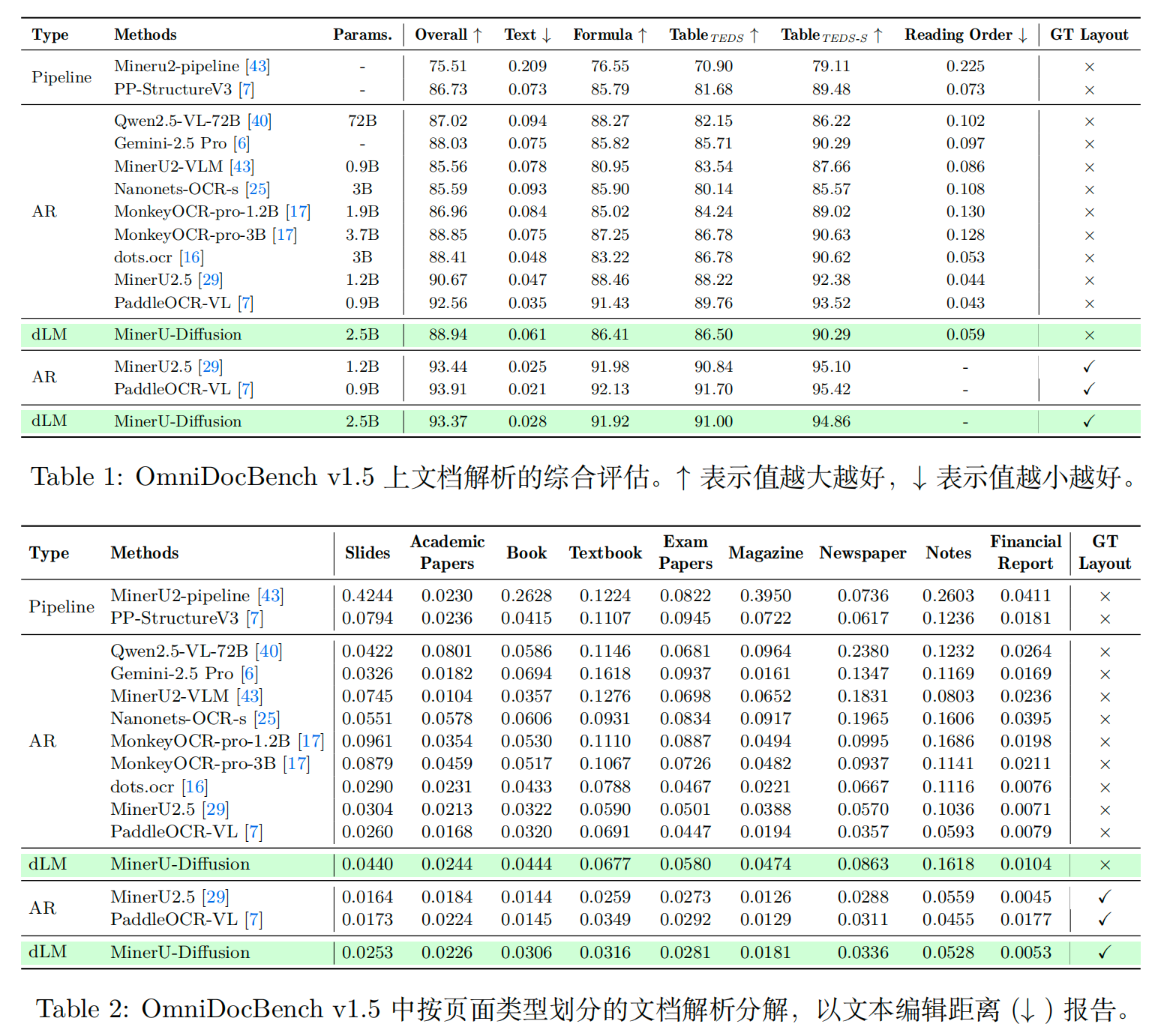Select the '3.7B' parameter value
Image resolution: width=1161 pixels, height=1036 pixels.
362,235
